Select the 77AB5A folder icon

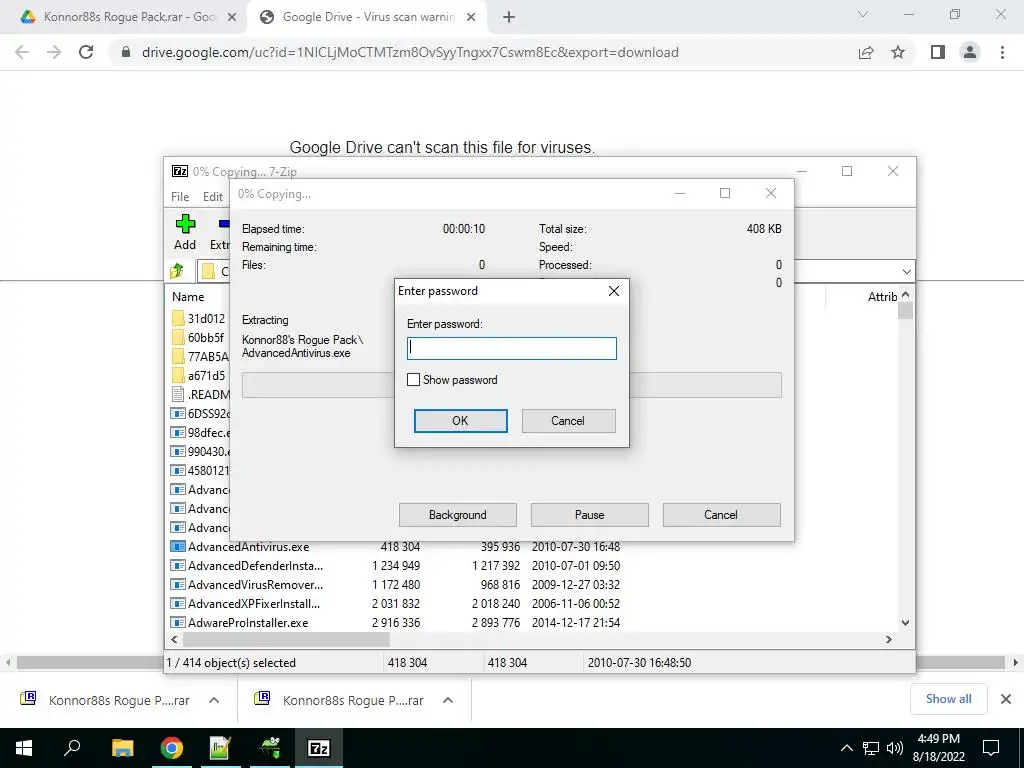coord(178,357)
